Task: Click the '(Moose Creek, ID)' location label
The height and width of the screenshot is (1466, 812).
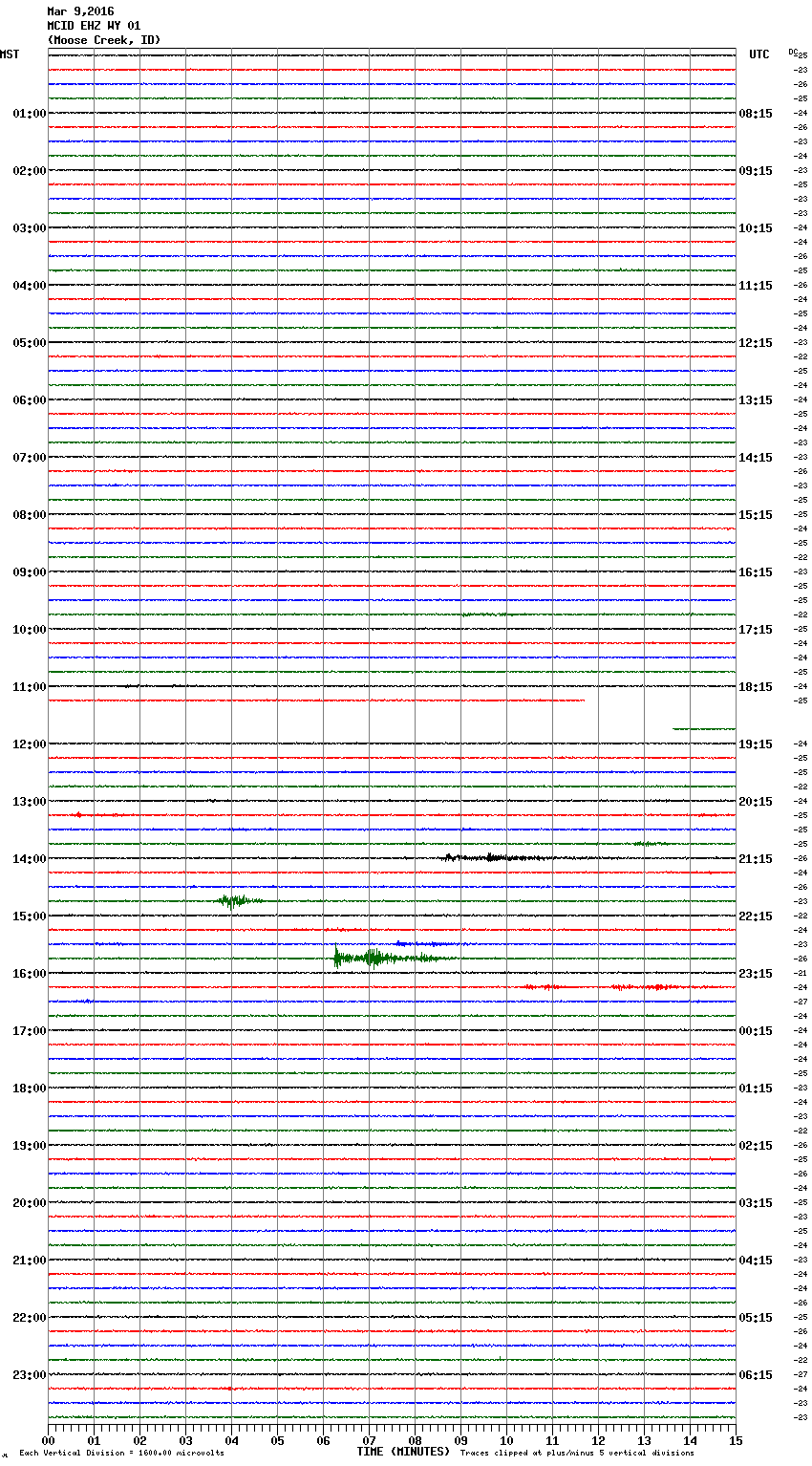Action: [104, 40]
